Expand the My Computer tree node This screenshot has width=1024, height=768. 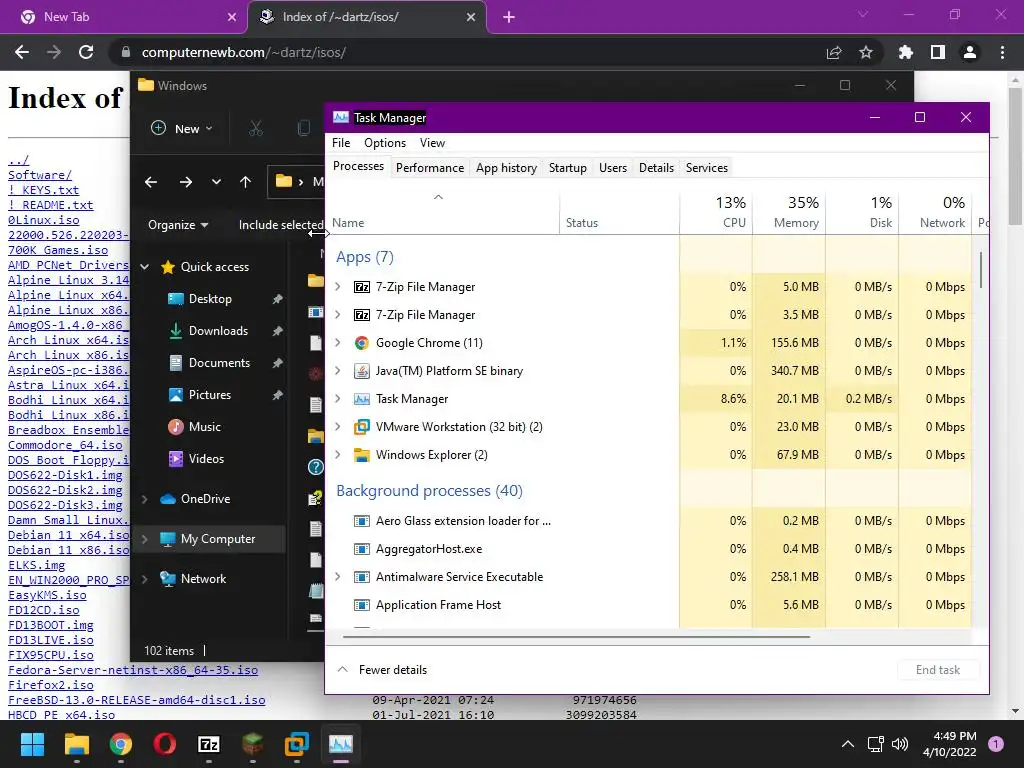[x=145, y=539]
